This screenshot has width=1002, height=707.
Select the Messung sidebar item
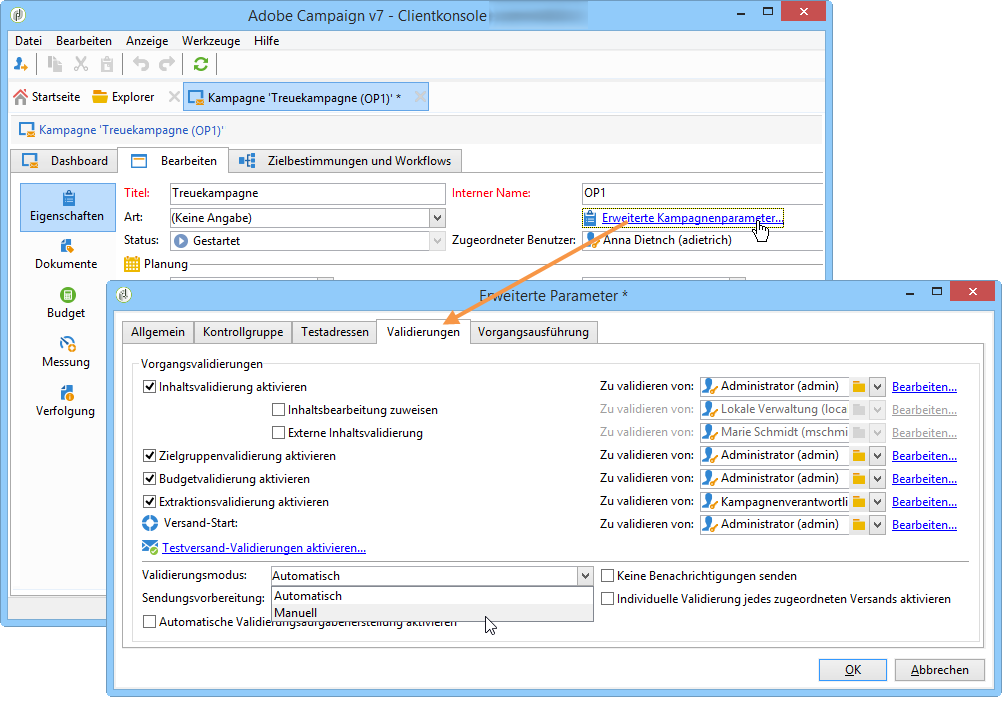click(66, 352)
